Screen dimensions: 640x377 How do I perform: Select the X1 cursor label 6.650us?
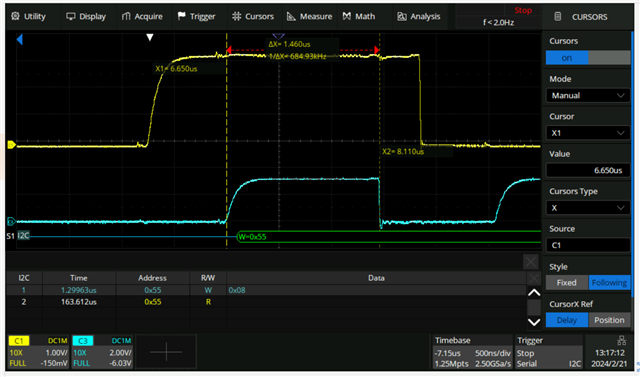[x=176, y=69]
